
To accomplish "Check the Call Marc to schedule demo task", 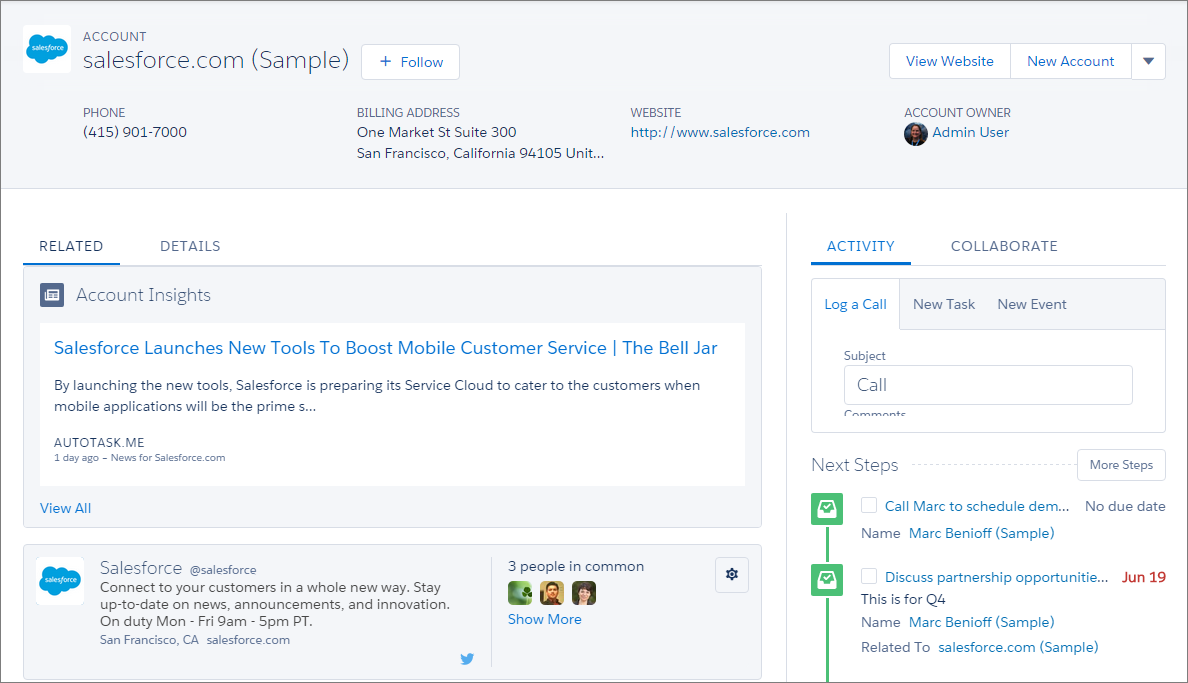I will tap(869, 506).
